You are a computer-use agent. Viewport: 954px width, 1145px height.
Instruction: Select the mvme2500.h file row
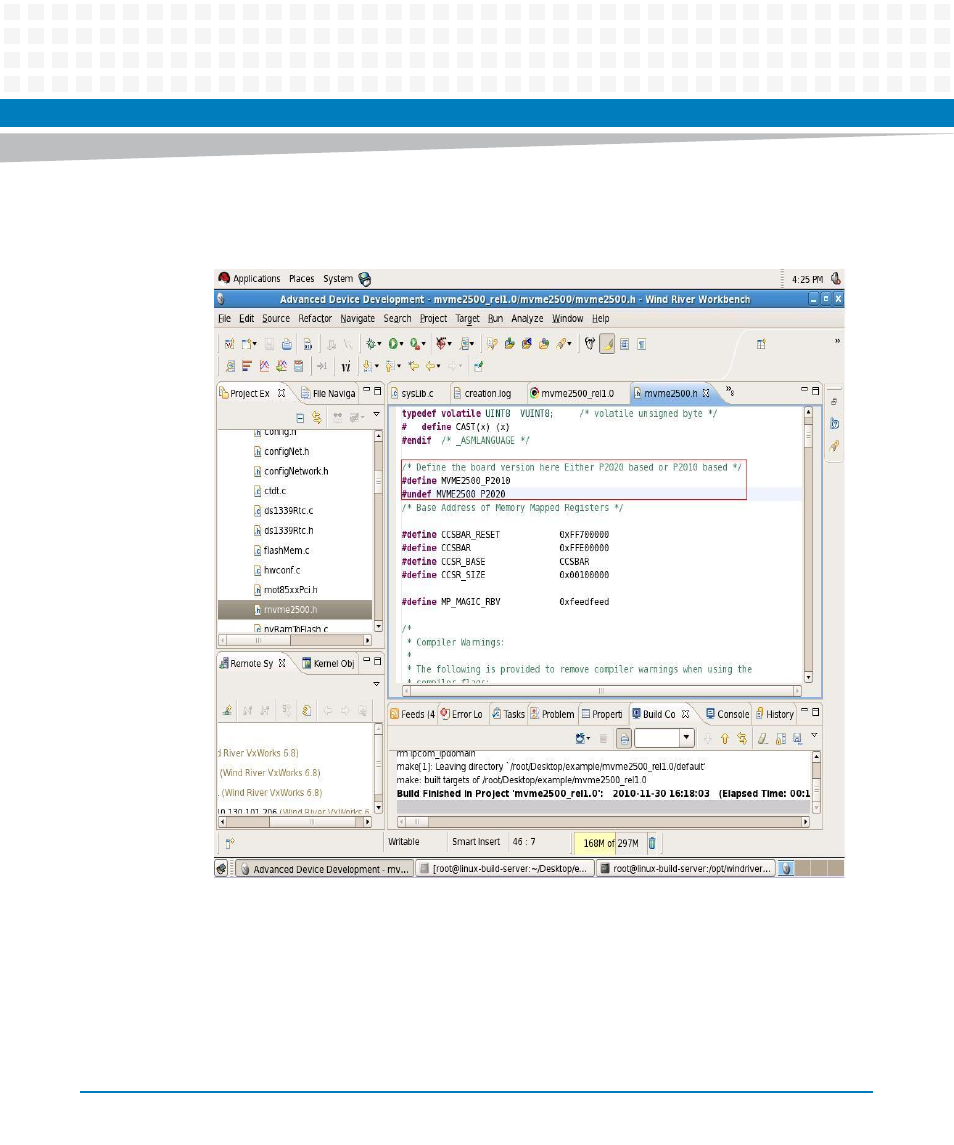(x=295, y=609)
